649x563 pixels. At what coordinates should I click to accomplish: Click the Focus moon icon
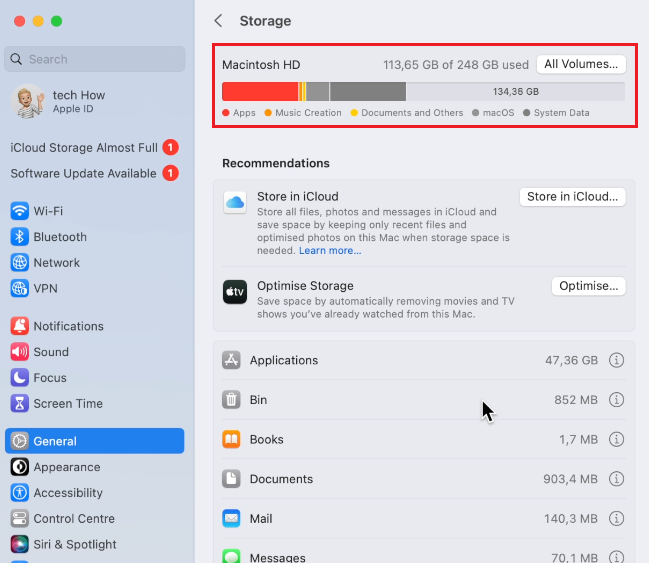(19, 378)
